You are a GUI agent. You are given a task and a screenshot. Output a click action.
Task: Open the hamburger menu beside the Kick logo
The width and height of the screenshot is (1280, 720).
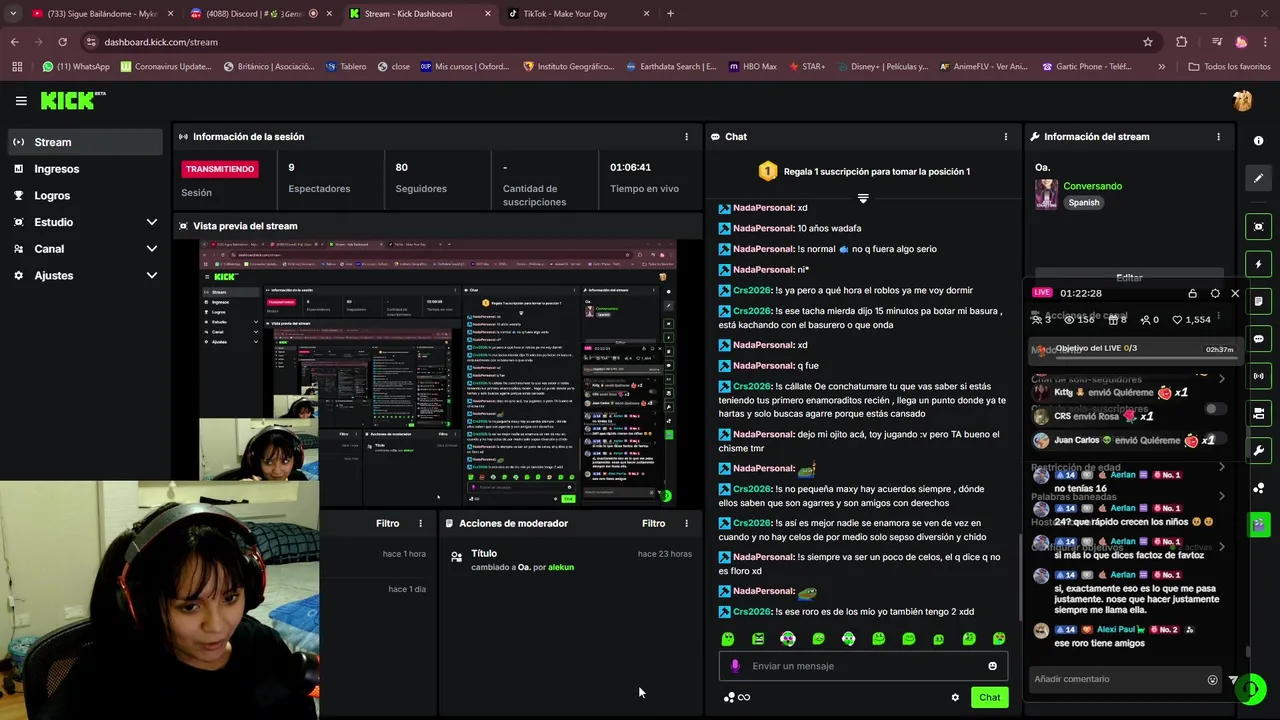(x=21, y=101)
